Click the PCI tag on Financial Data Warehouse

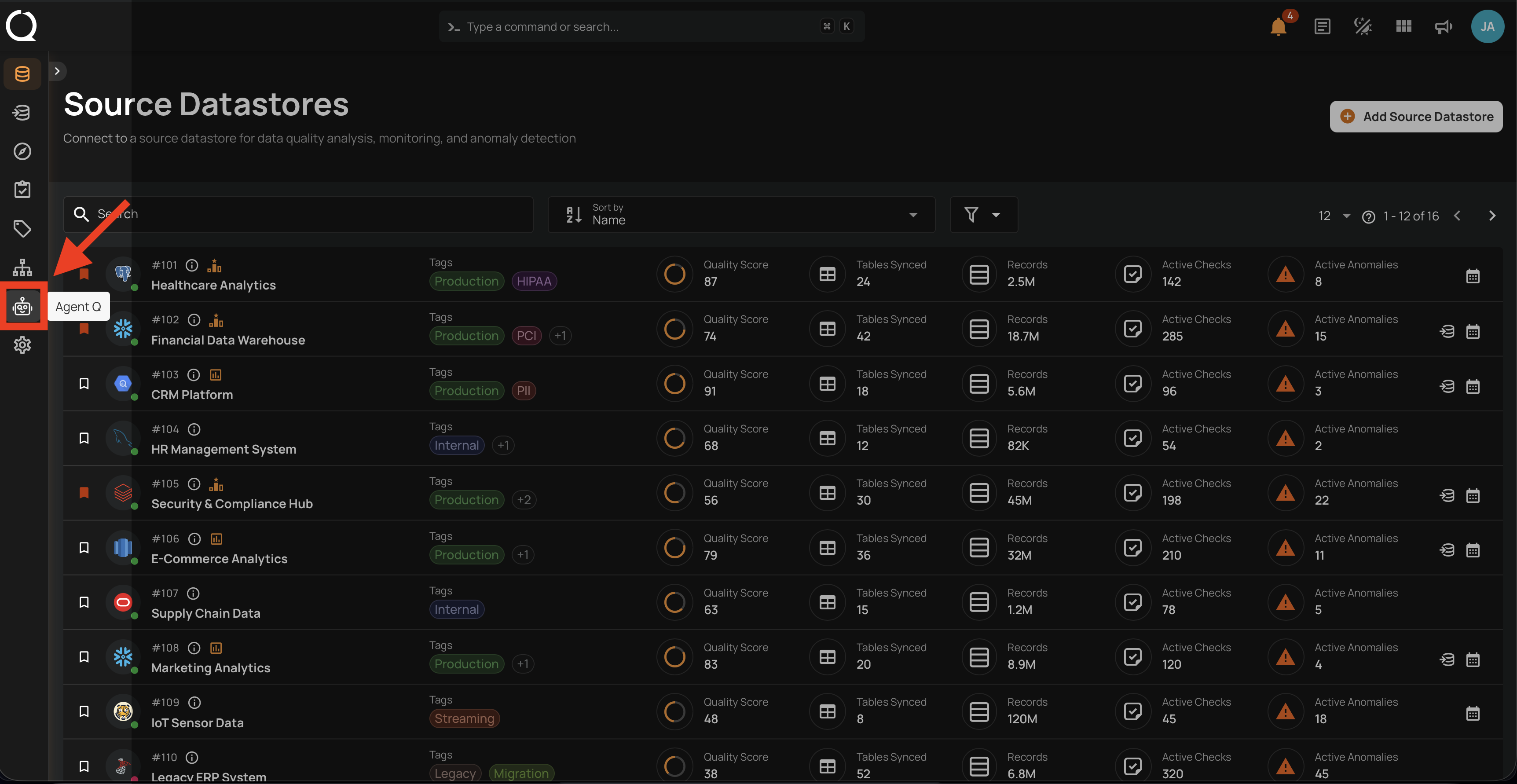click(527, 336)
